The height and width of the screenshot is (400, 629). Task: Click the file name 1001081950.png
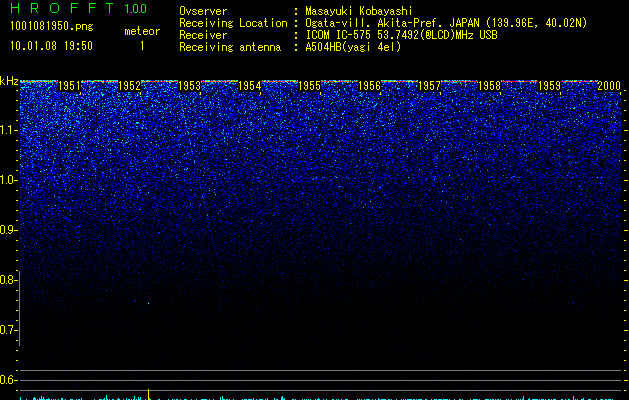pyautogui.click(x=50, y=27)
